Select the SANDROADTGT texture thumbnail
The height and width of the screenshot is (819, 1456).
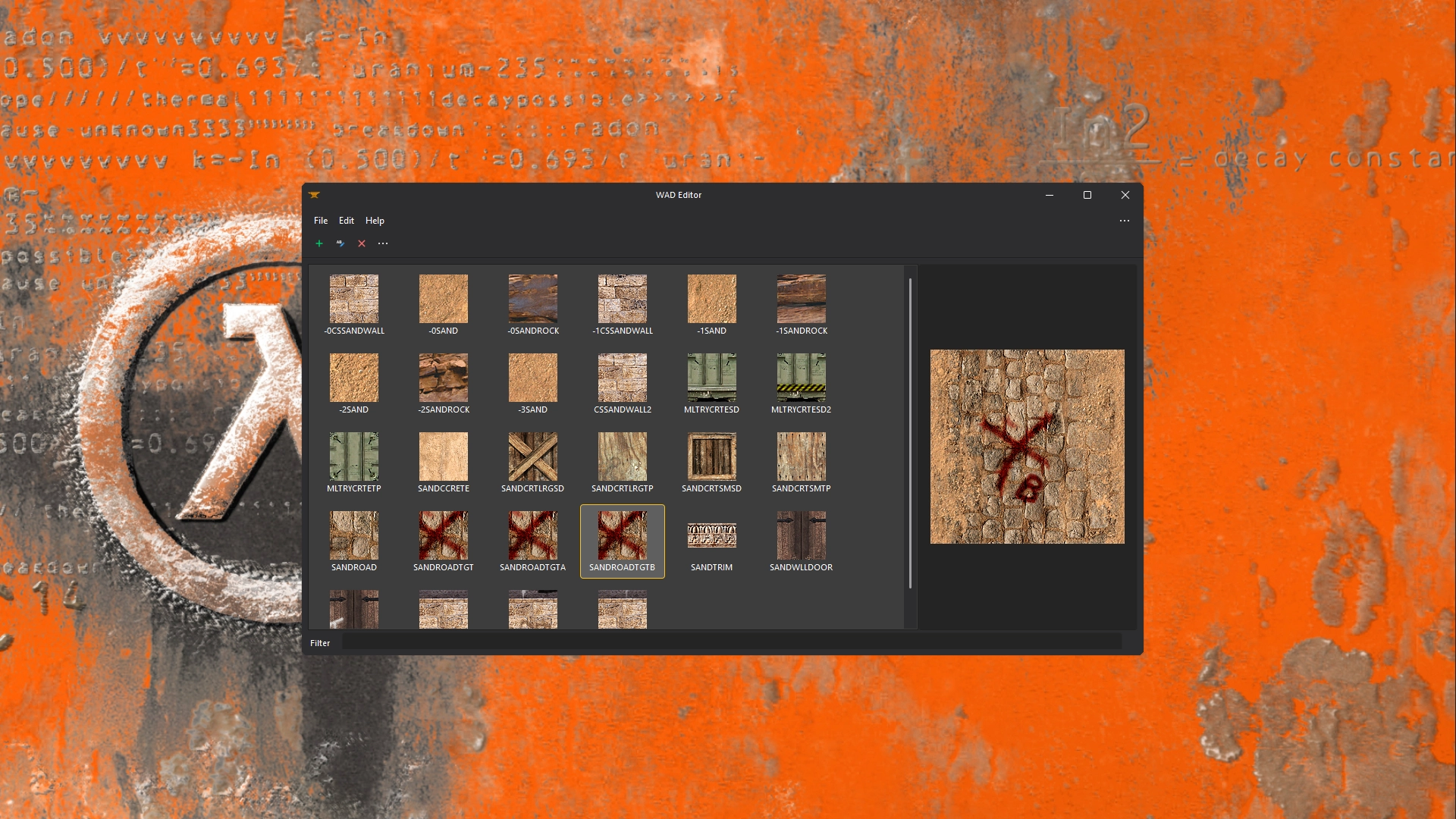444,536
